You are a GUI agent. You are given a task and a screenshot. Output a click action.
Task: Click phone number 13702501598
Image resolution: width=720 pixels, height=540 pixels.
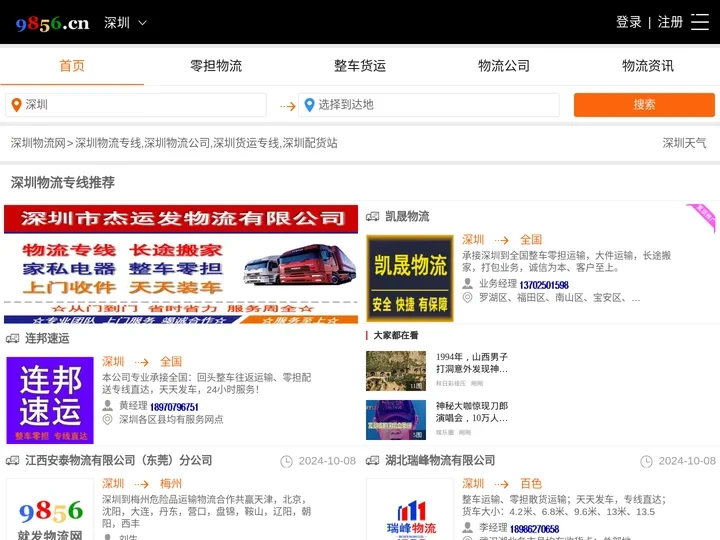point(544,285)
